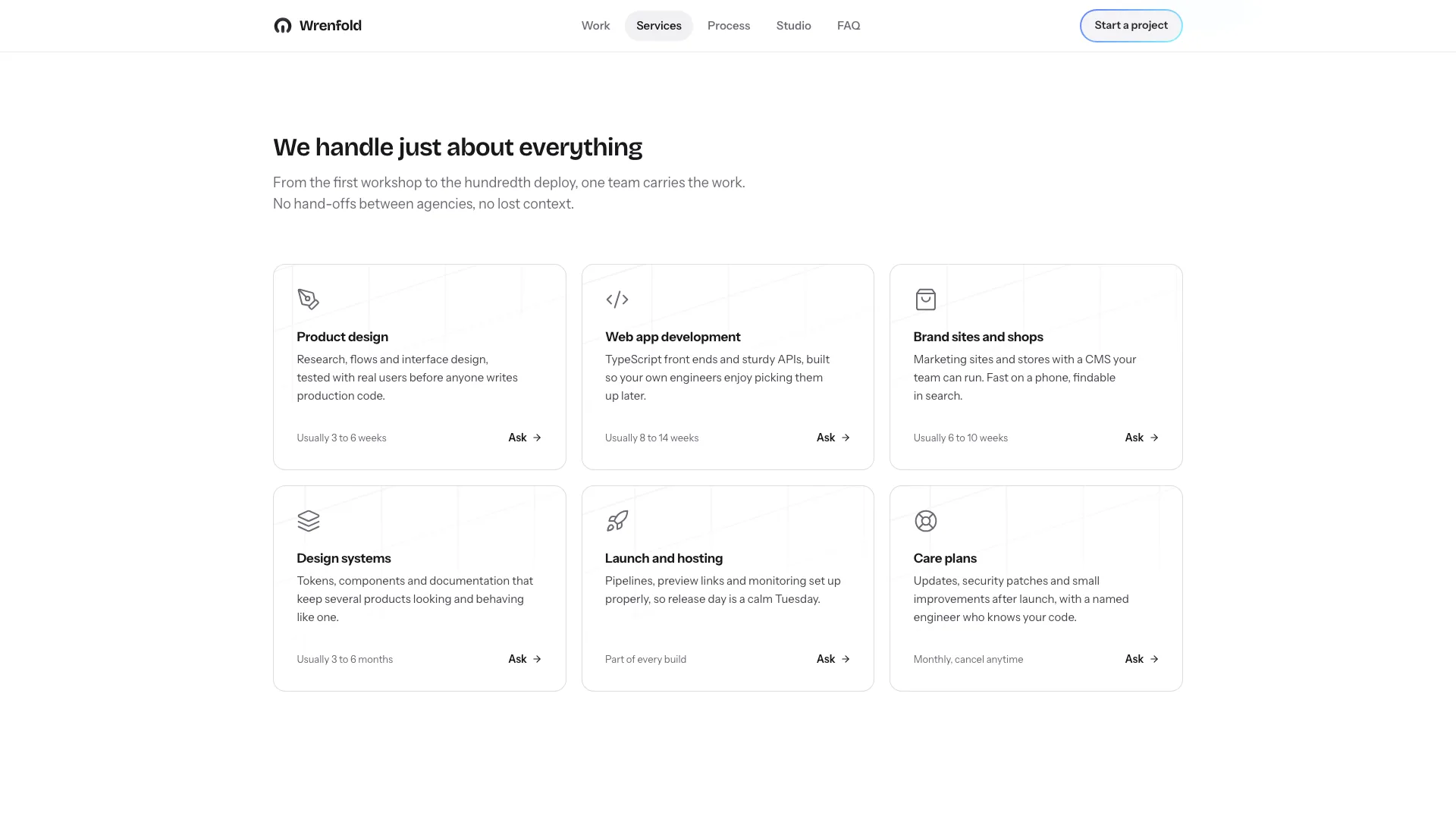Image resolution: width=1456 pixels, height=819 pixels.
Task: Click 'Part of every build' text
Action: [x=645, y=659]
